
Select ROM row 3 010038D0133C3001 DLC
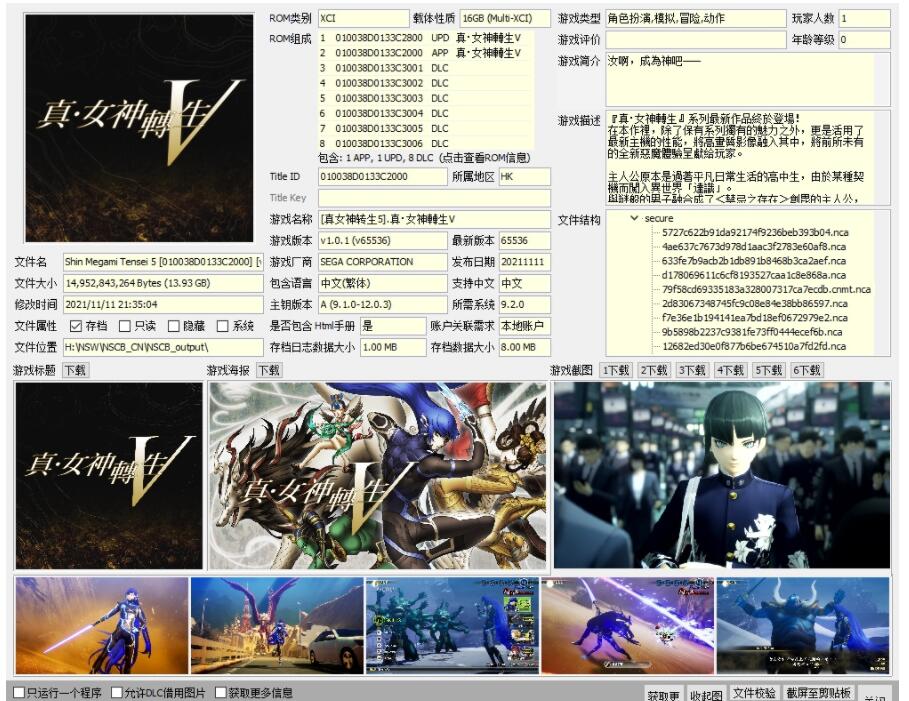(424, 68)
